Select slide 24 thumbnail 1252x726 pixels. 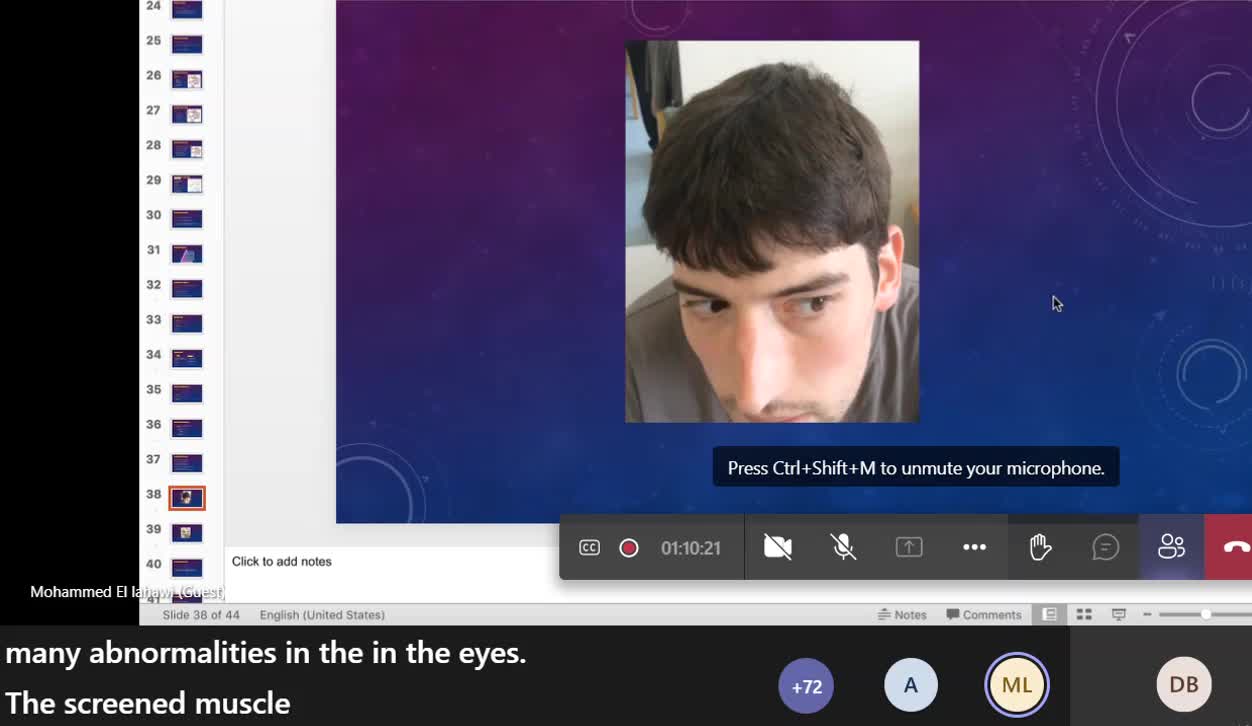(x=187, y=9)
